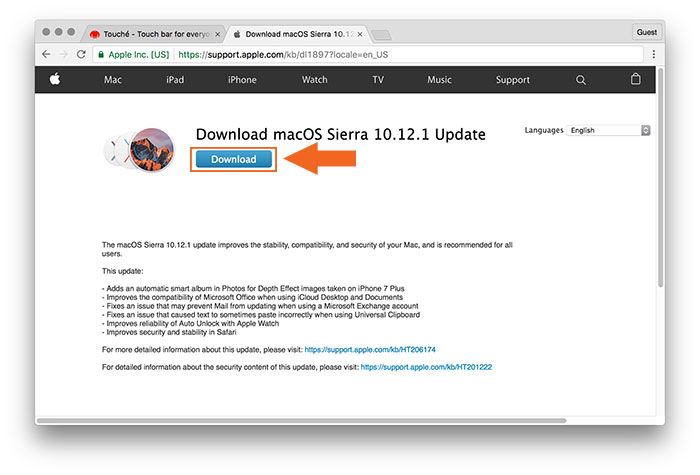Click the blue Download button
Image resolution: width=700 pixels, height=475 pixels.
tap(233, 159)
